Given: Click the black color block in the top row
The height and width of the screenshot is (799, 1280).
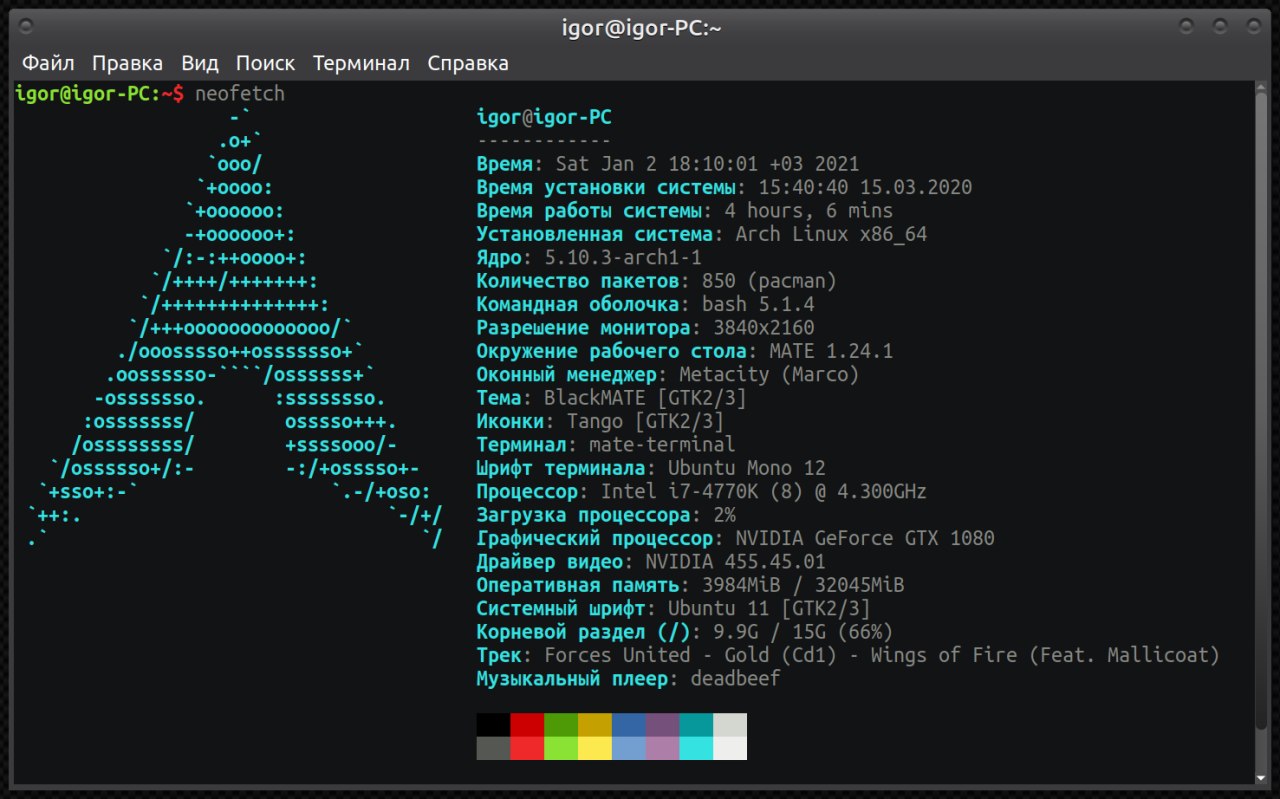Looking at the screenshot, I should pos(494,725).
